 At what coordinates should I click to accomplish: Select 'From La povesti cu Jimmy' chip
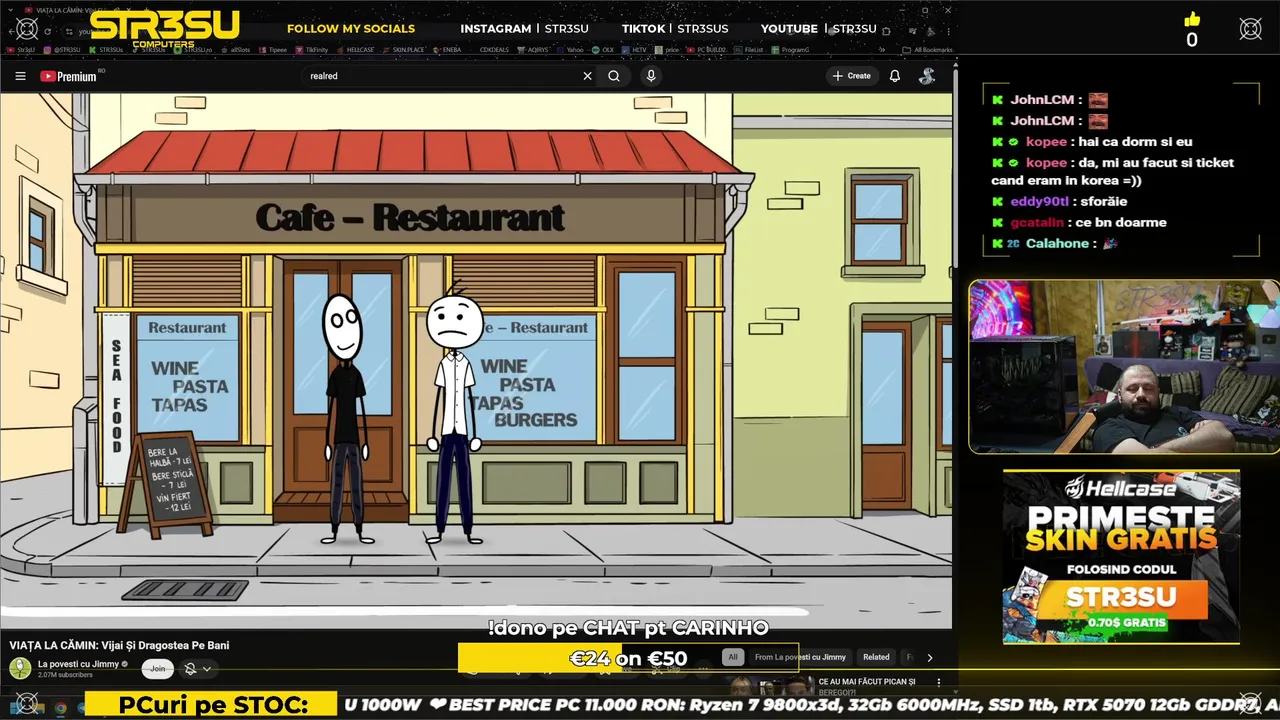coord(800,657)
